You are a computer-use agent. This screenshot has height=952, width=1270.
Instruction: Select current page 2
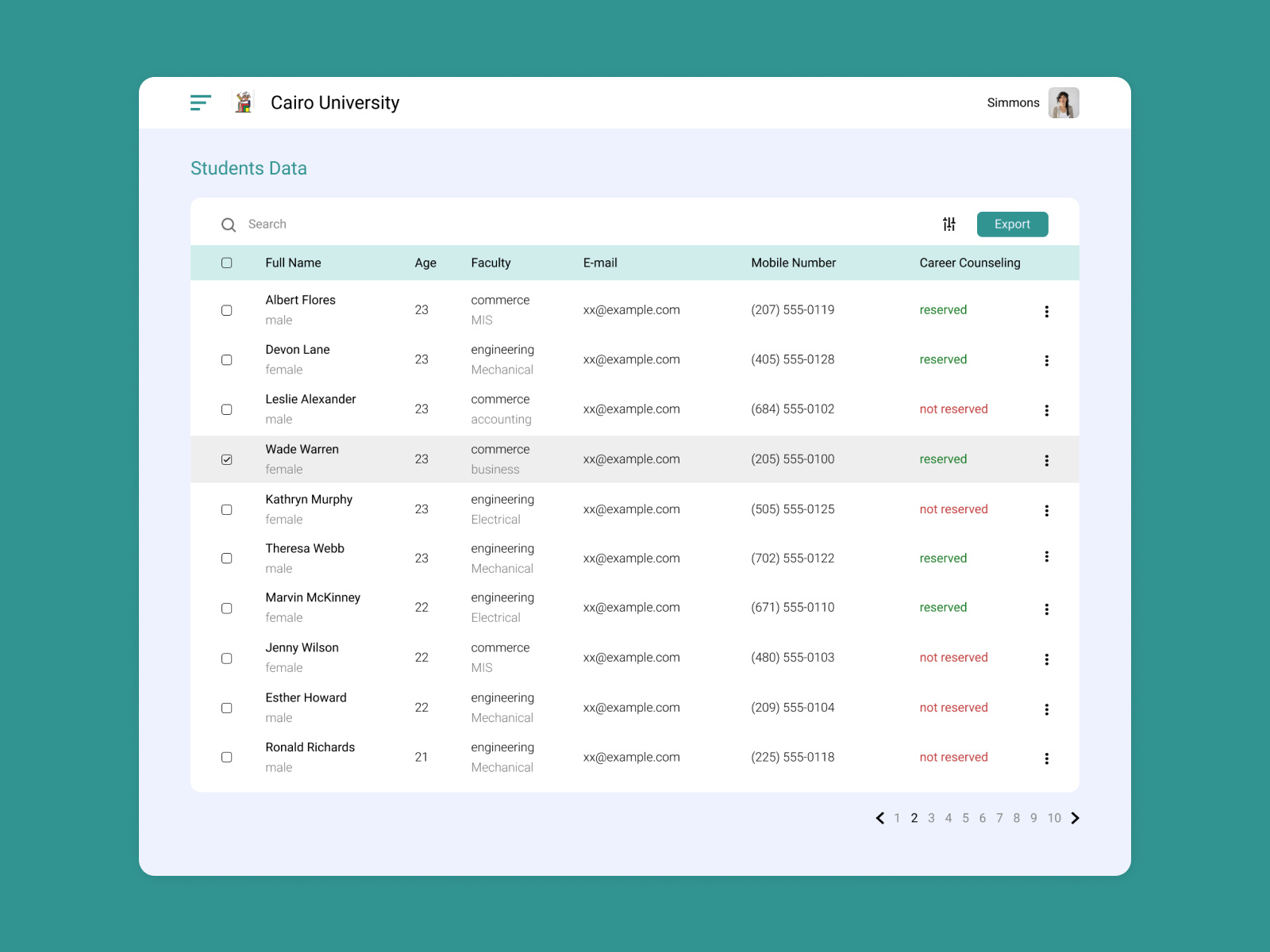coord(914,818)
